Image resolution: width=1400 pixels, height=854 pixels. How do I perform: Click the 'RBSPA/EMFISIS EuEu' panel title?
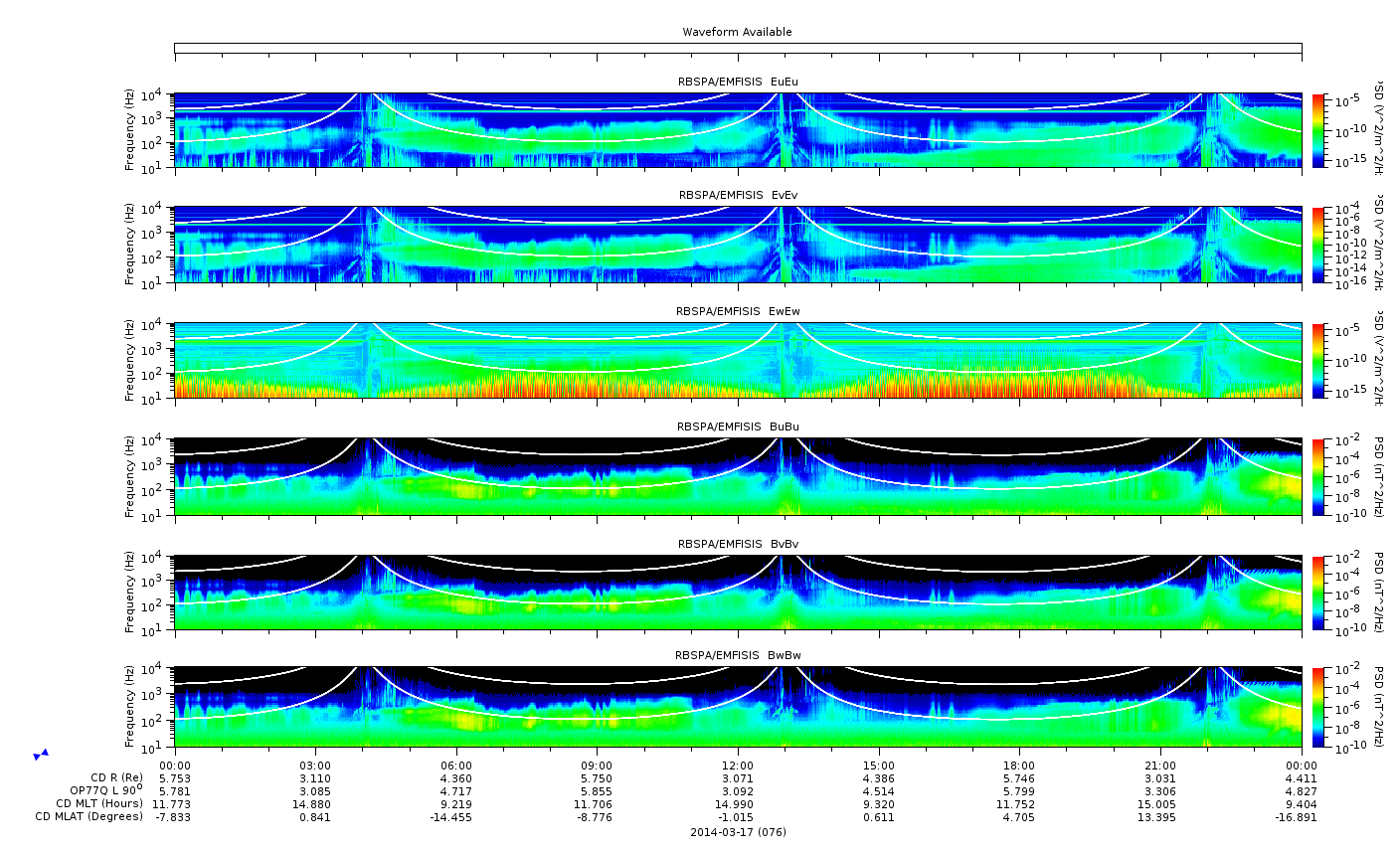click(x=737, y=81)
